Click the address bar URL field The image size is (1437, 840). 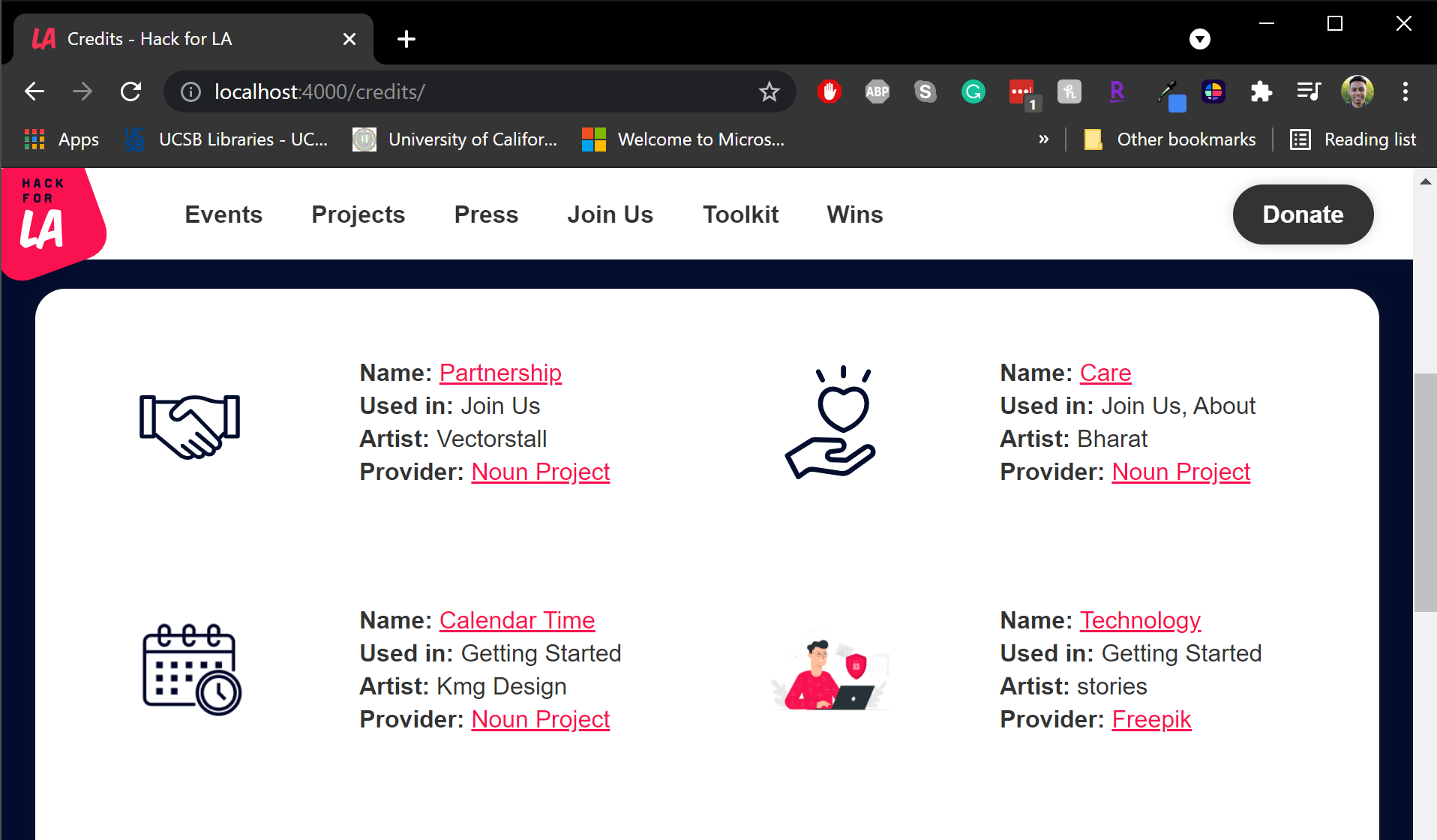pos(480,91)
